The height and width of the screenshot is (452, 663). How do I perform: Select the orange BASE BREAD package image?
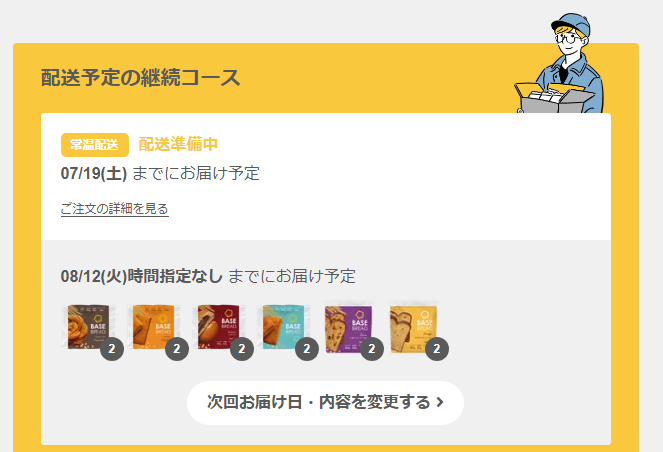coord(154,326)
